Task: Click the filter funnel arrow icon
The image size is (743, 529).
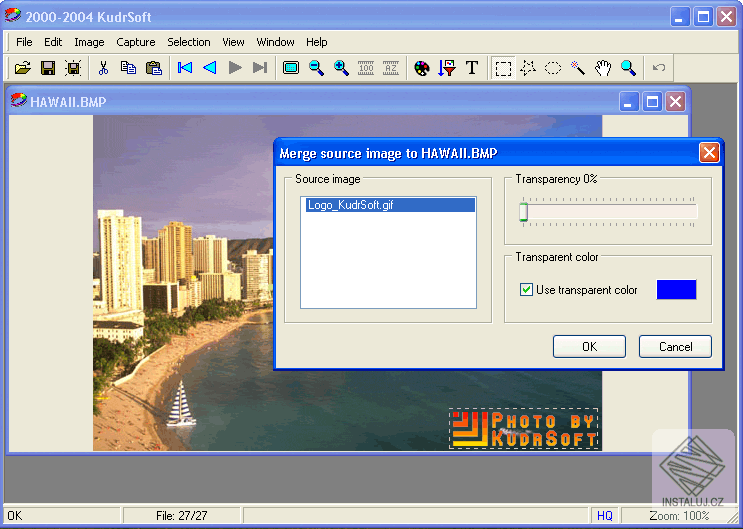Action: pos(447,68)
